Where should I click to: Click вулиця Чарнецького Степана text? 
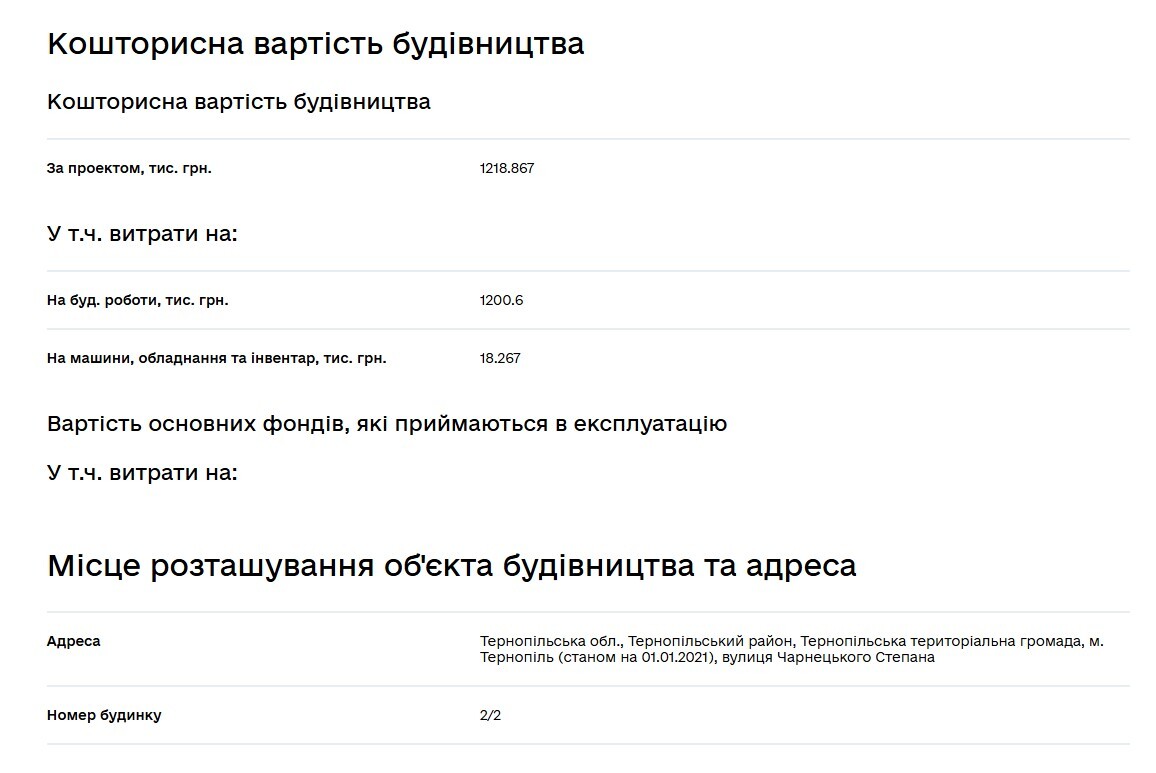(x=855, y=657)
